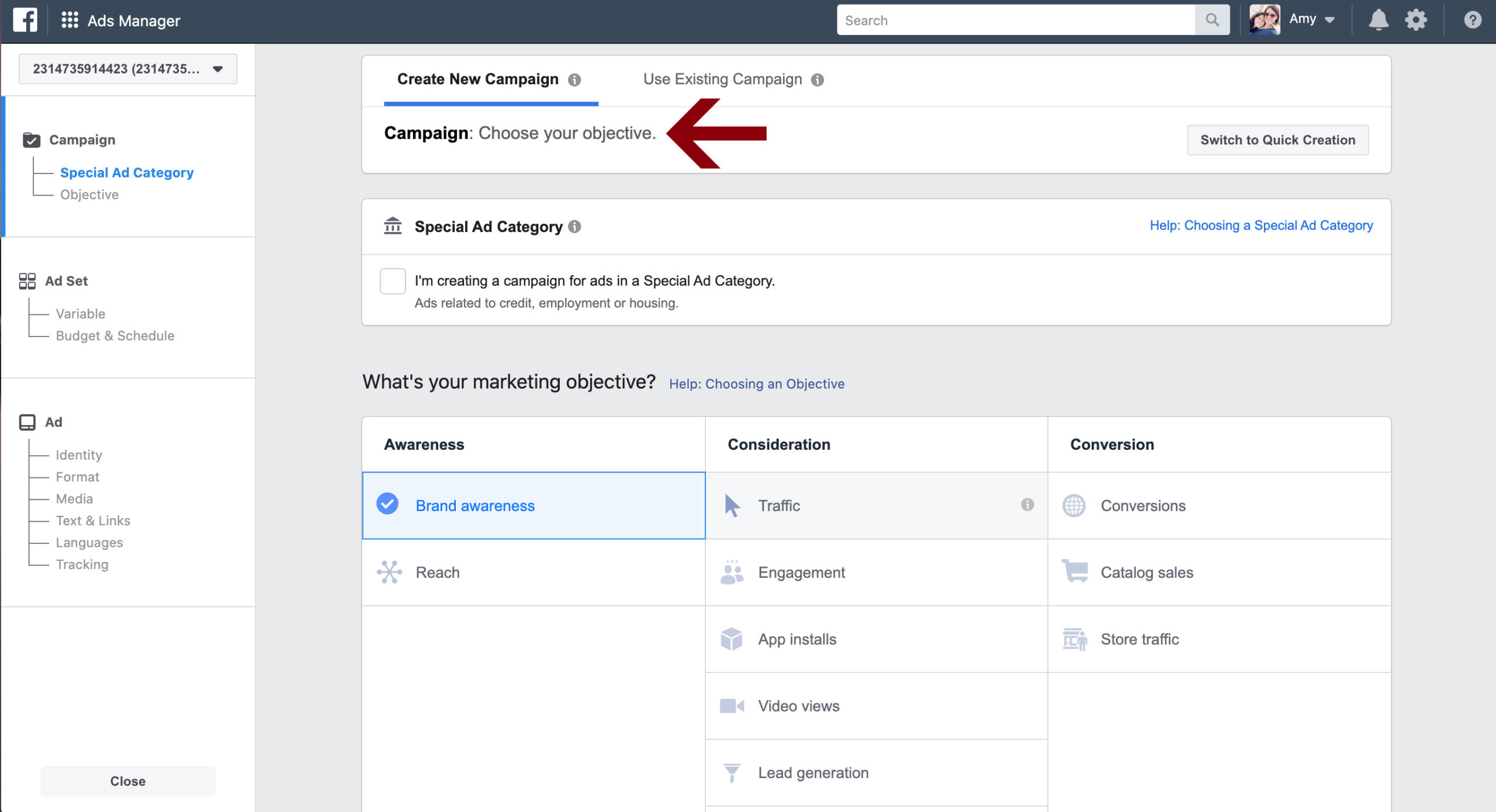The image size is (1496, 812).
Task: Click the Campaign heading in sidebar
Action: click(x=82, y=140)
